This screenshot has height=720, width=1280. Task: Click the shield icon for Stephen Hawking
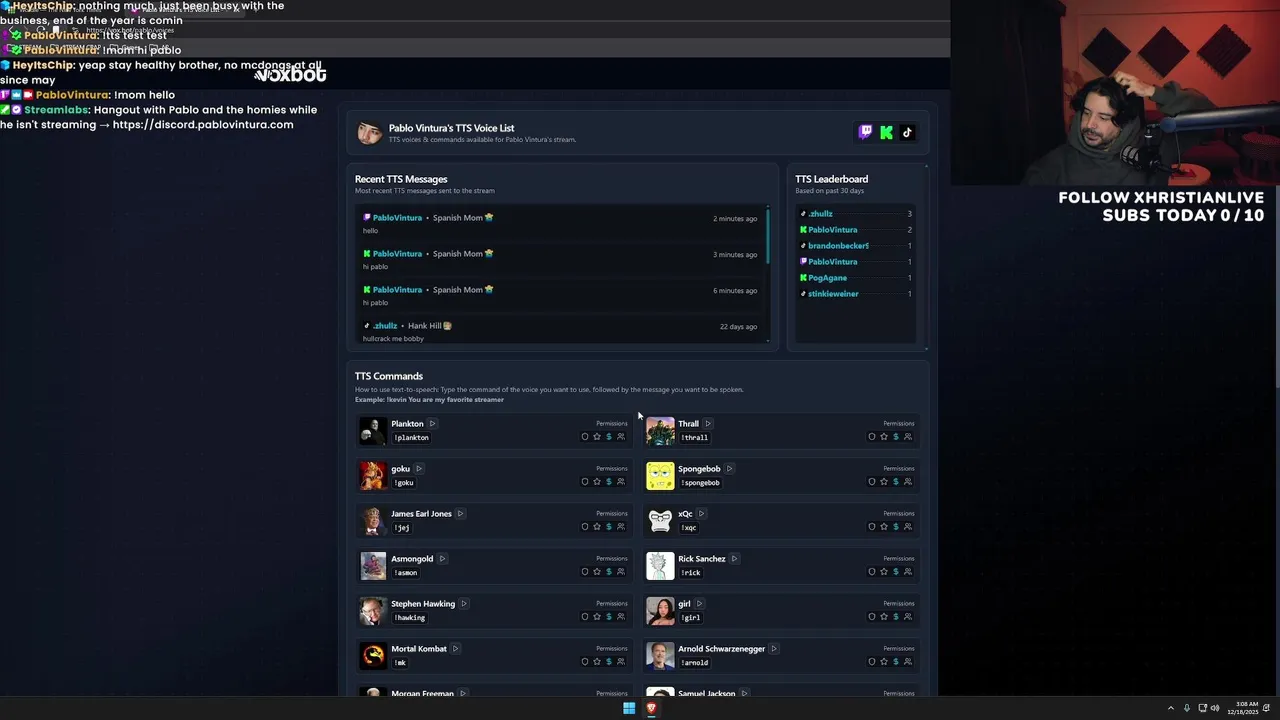pos(585,617)
